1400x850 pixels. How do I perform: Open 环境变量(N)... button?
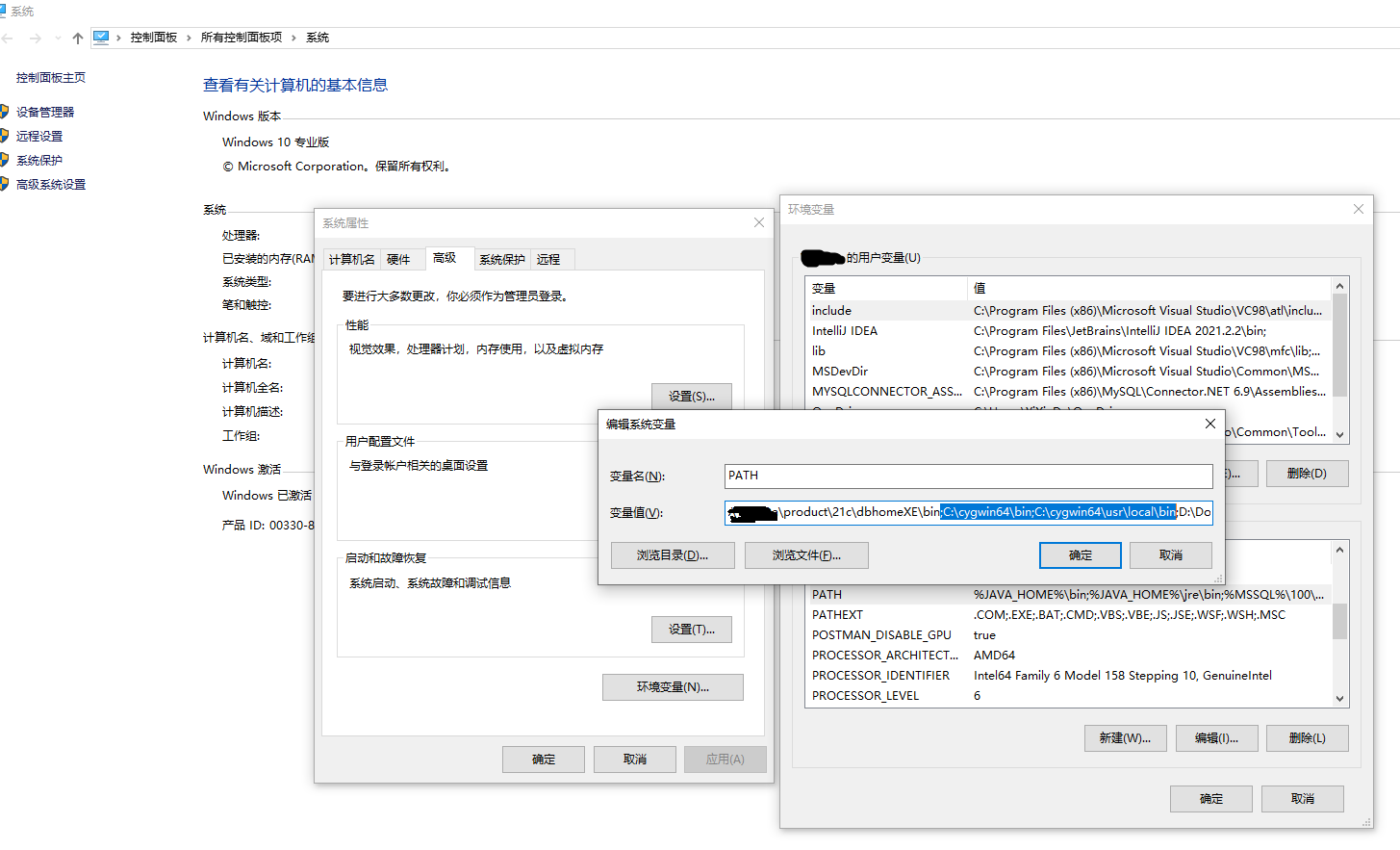click(673, 686)
